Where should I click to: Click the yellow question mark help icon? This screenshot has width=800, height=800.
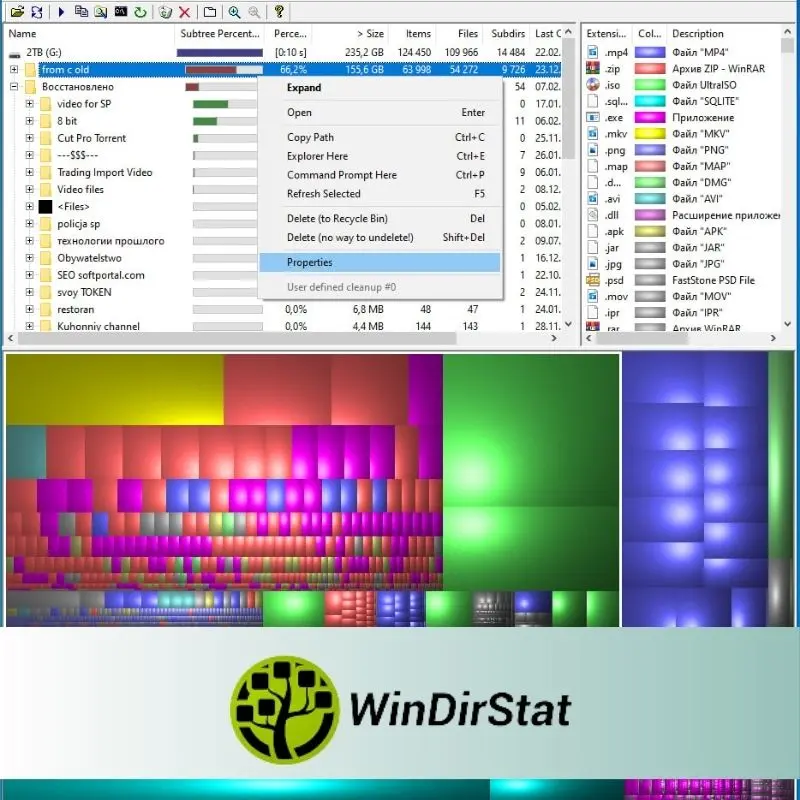tap(279, 12)
